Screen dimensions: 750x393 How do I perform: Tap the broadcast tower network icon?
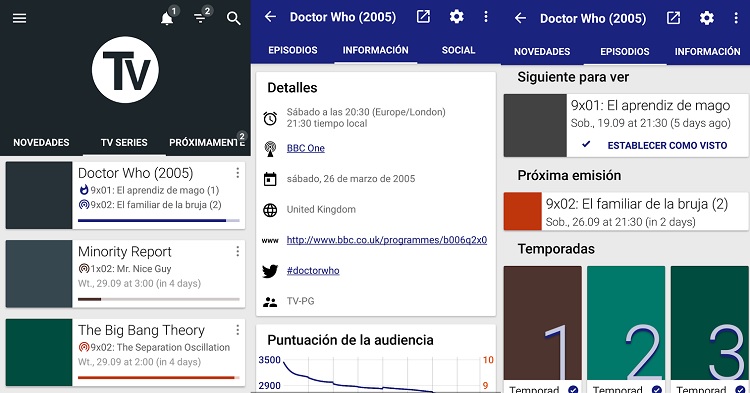(270, 149)
